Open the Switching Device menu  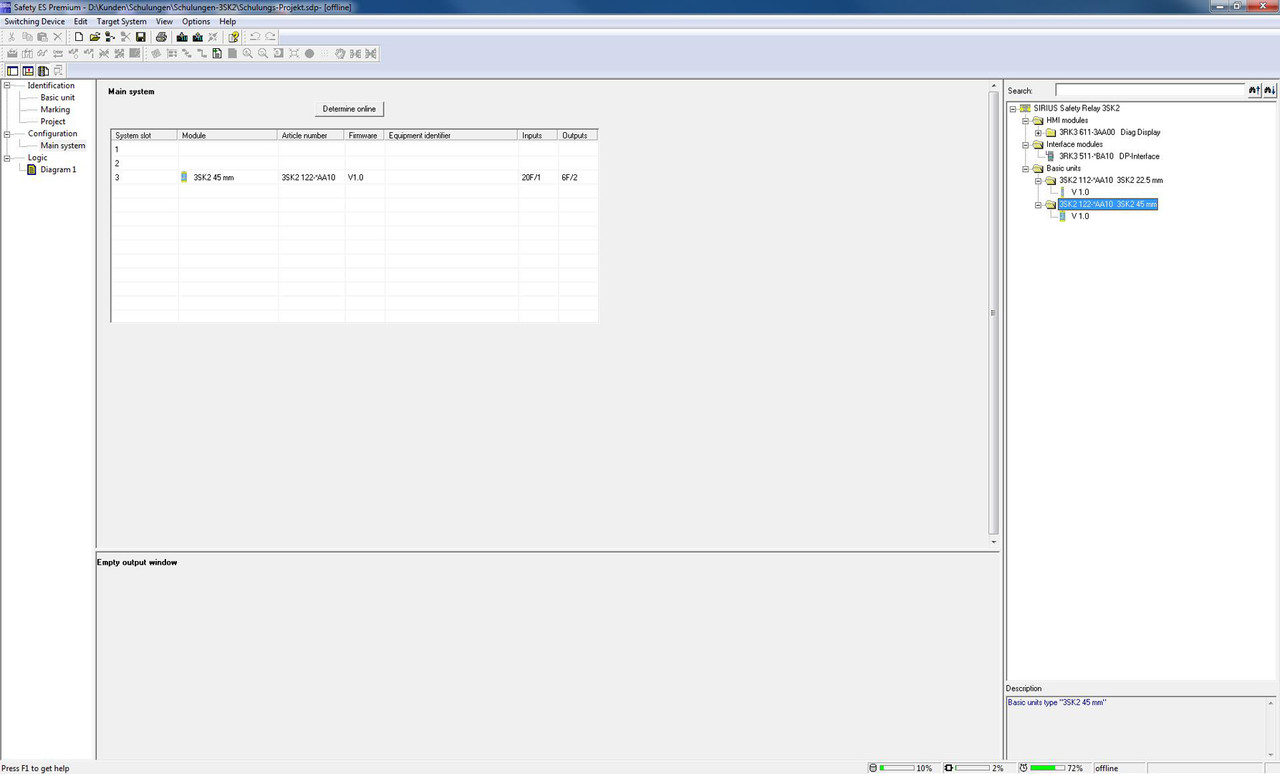34,21
